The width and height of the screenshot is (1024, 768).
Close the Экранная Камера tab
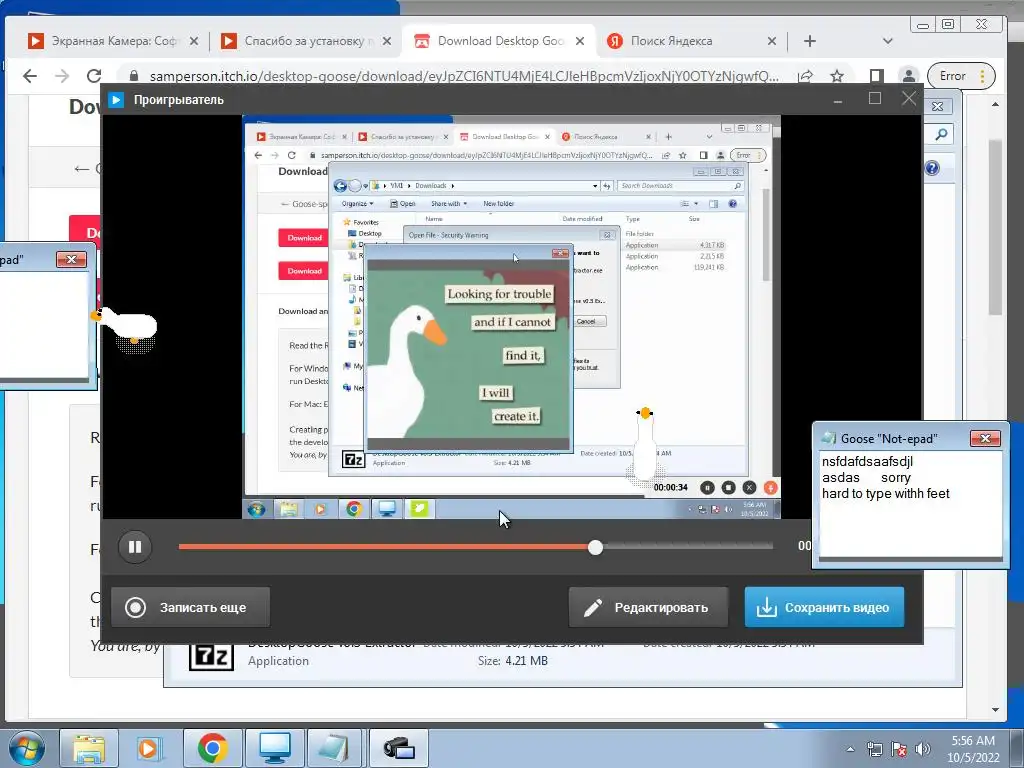click(x=194, y=41)
